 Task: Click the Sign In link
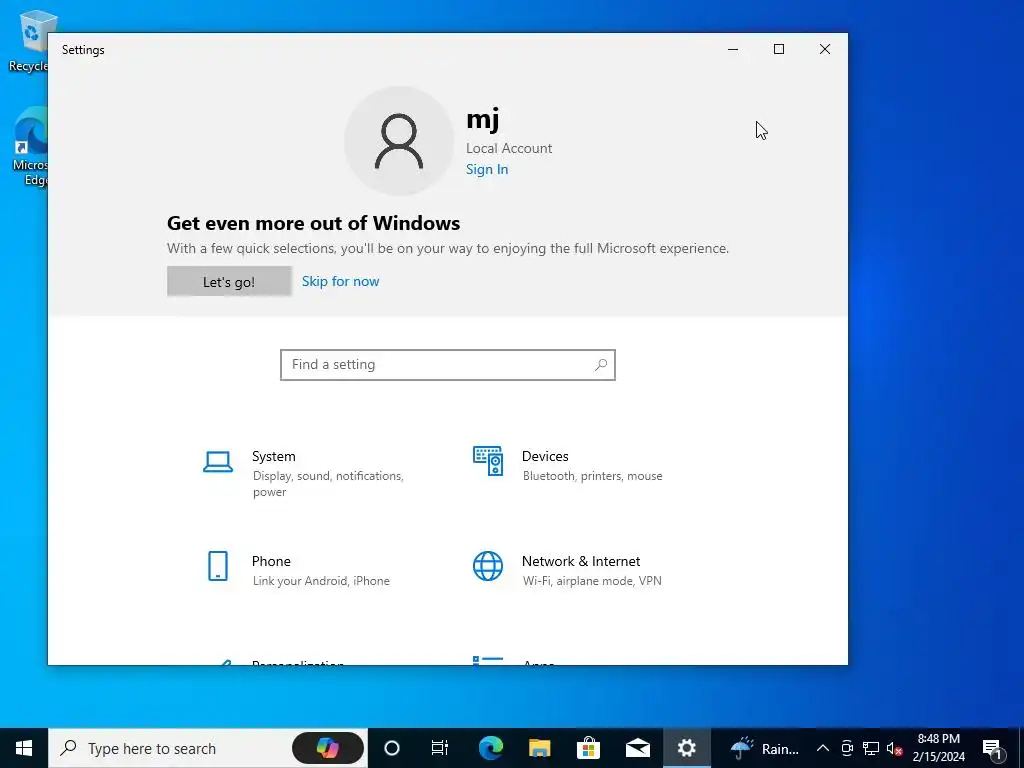coord(487,169)
